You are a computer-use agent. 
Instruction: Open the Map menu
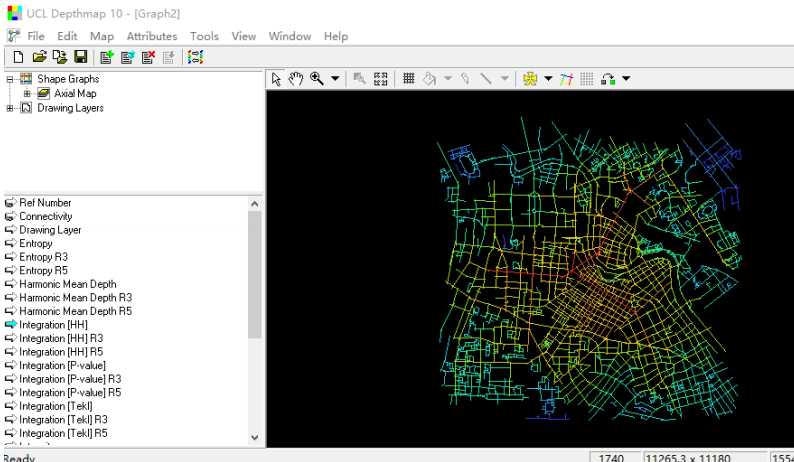pyautogui.click(x=102, y=36)
